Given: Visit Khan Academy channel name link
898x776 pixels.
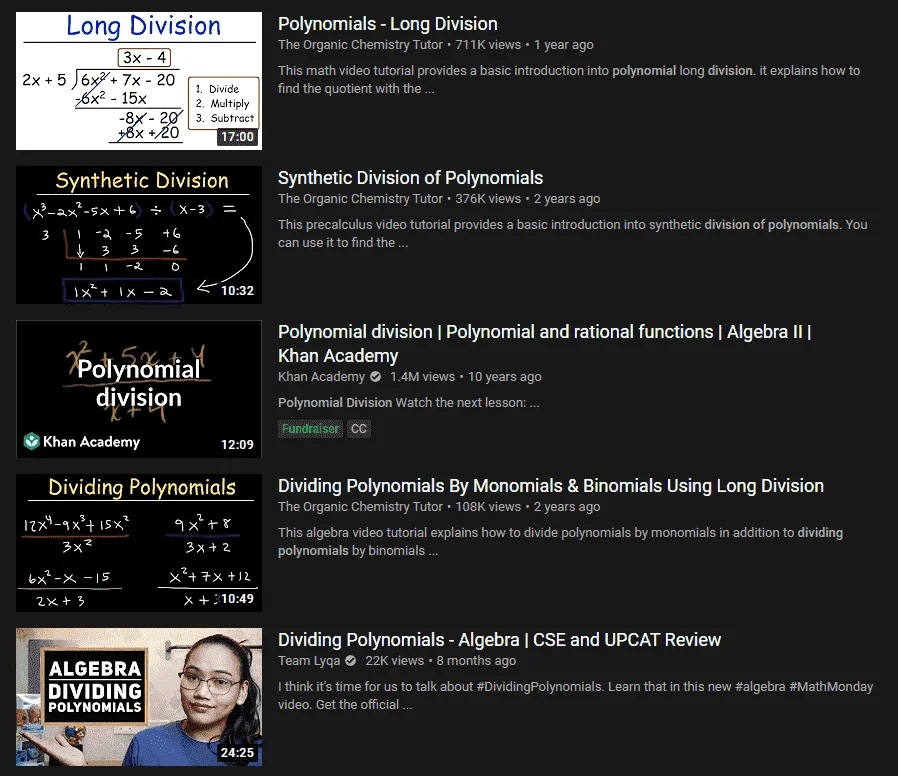Looking at the screenshot, I should pyautogui.click(x=321, y=377).
